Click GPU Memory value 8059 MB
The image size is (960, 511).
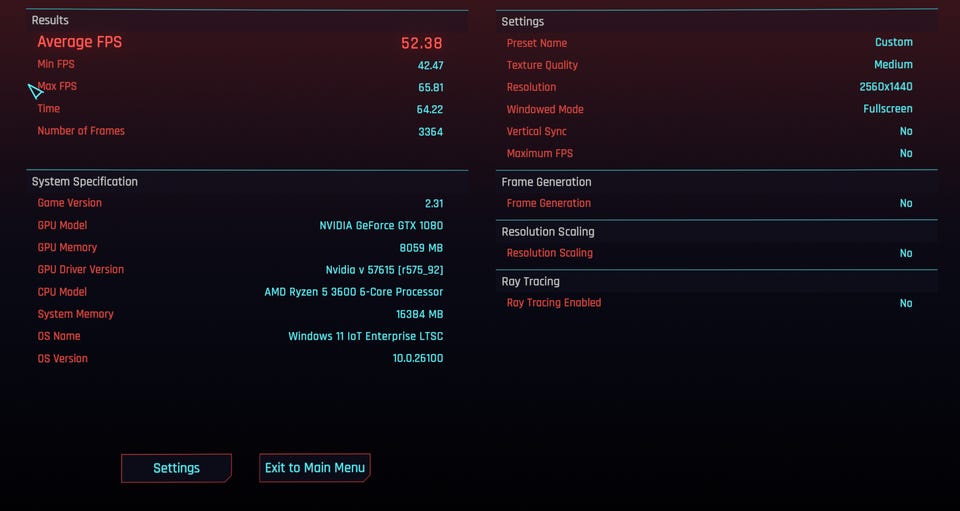tap(421, 248)
